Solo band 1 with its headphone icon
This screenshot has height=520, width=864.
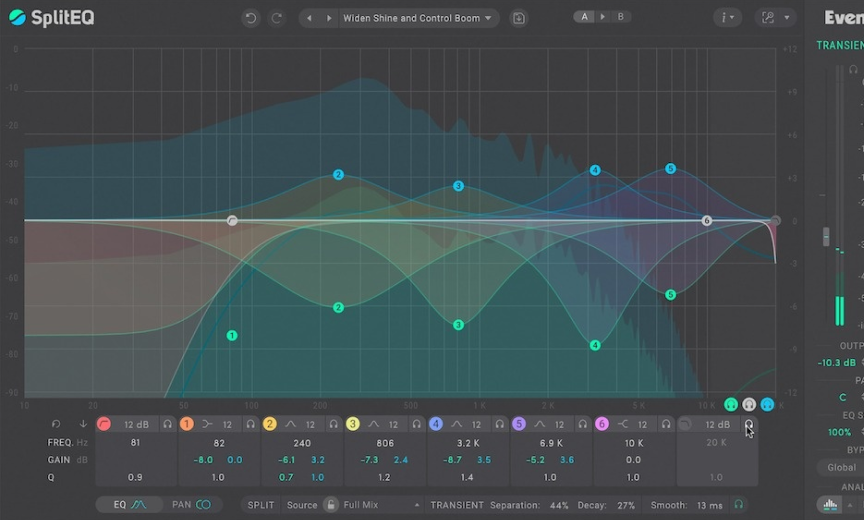point(251,425)
